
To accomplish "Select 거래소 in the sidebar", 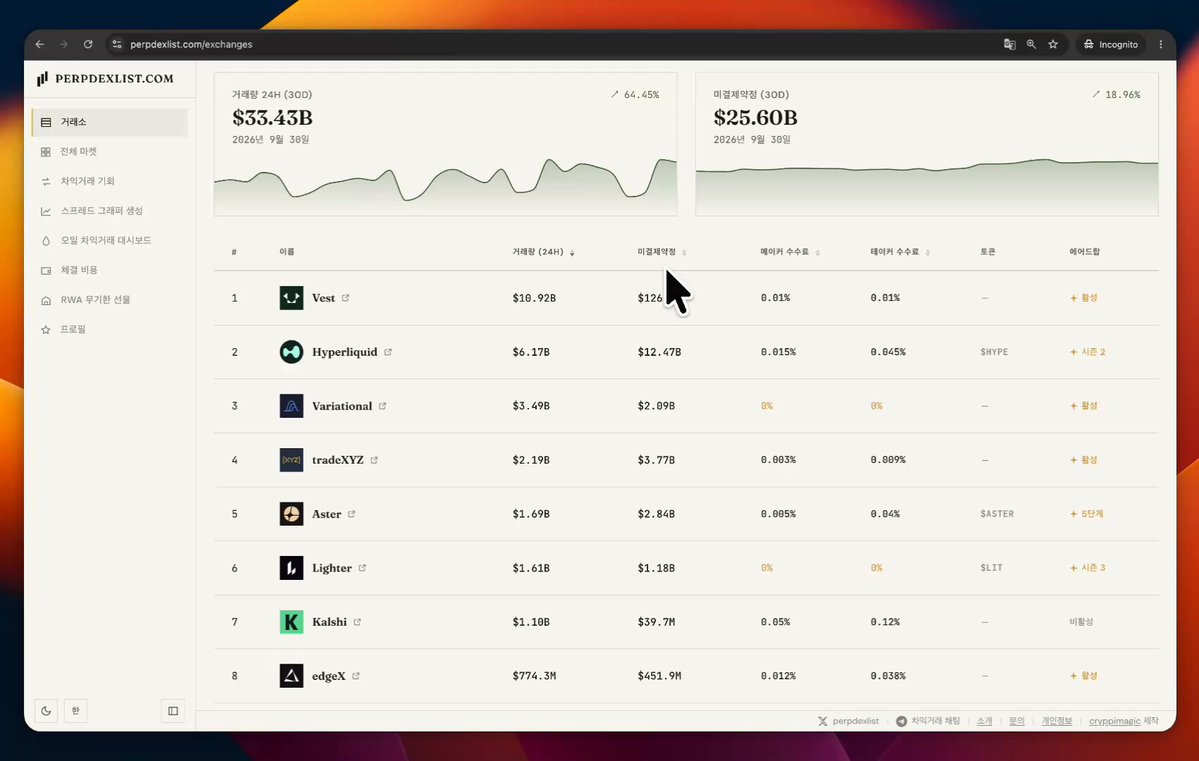I will click(109, 122).
